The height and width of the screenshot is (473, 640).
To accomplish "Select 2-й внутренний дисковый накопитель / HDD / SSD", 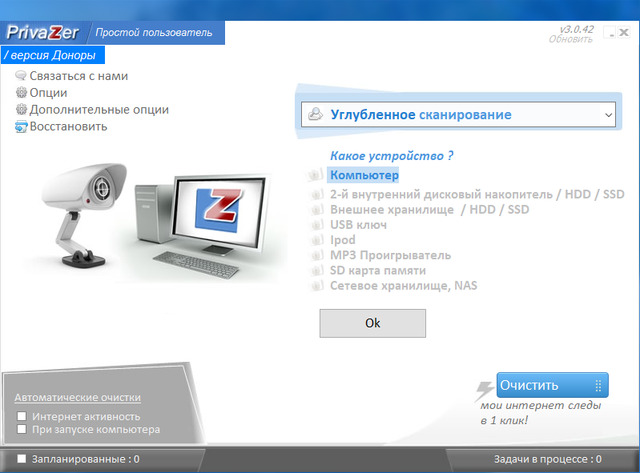I will pos(477,194).
